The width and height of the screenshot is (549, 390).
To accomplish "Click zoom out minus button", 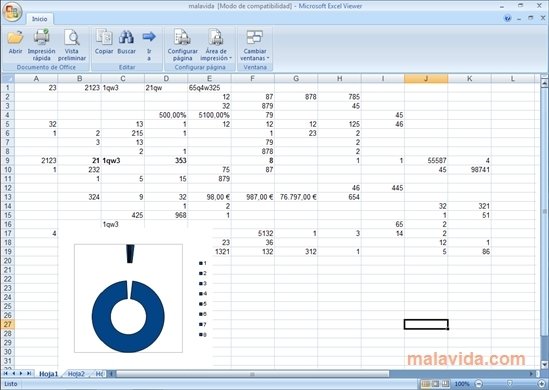I will point(479,384).
